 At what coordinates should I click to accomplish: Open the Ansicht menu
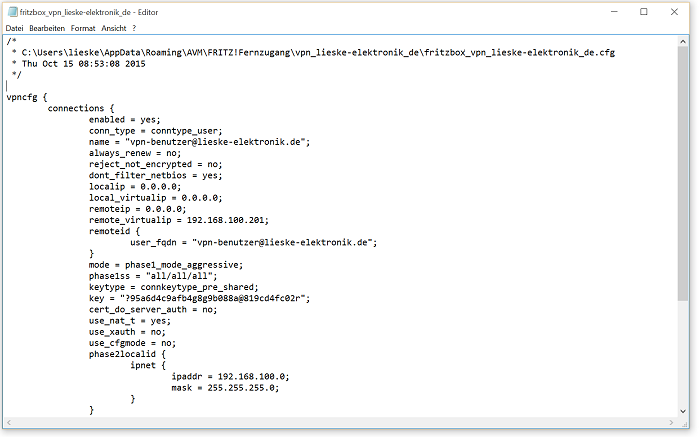(114, 28)
